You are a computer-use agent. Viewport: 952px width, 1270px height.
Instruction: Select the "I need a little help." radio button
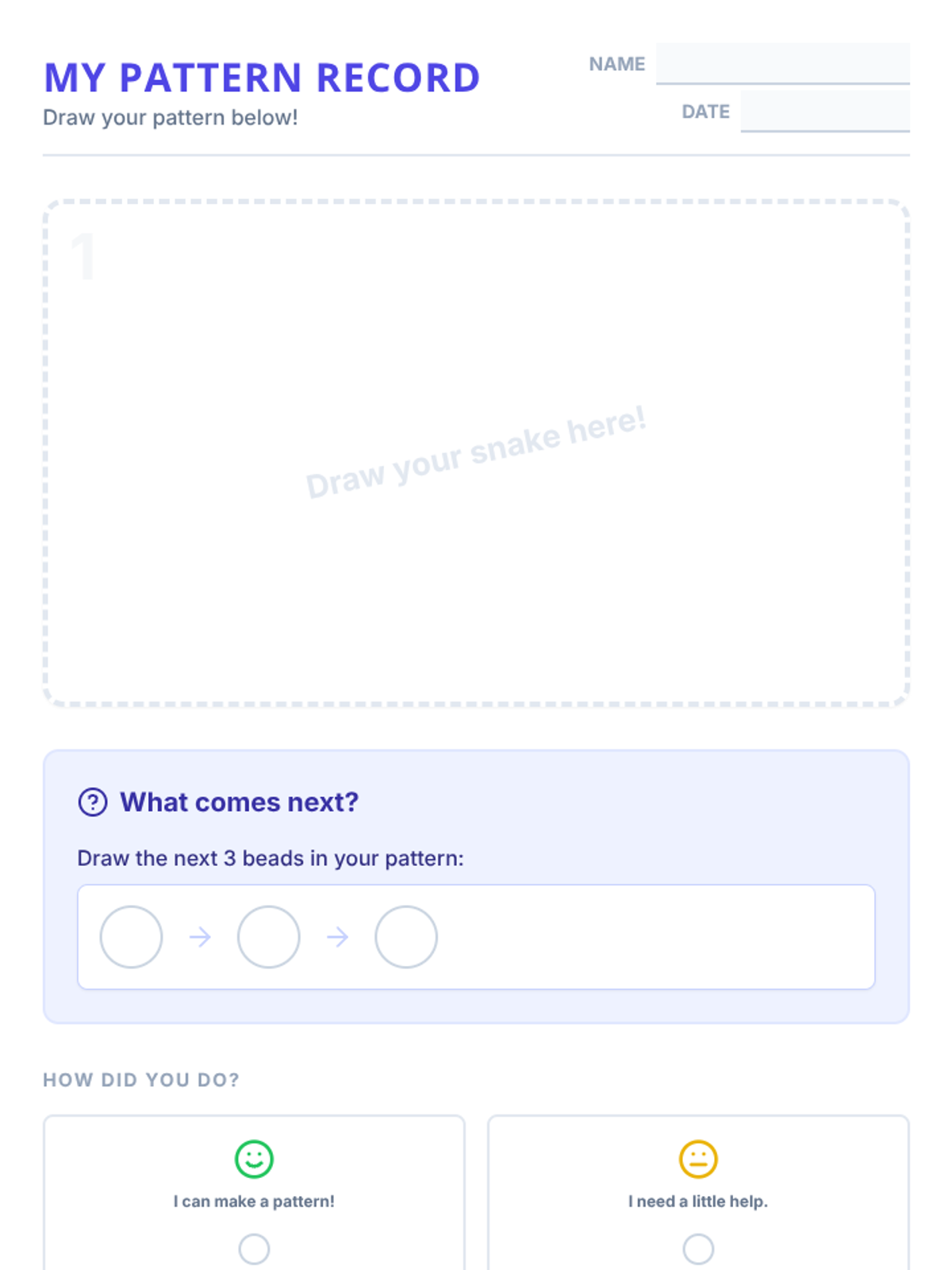pyautogui.click(x=698, y=1249)
